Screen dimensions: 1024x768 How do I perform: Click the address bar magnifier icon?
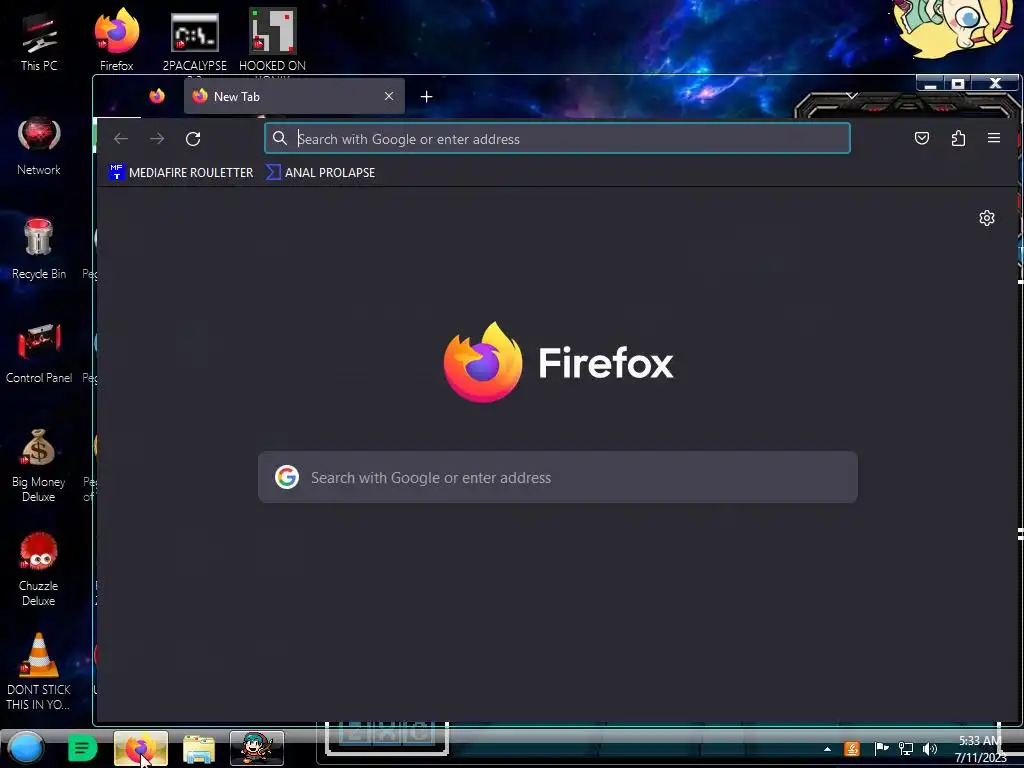[x=280, y=138]
